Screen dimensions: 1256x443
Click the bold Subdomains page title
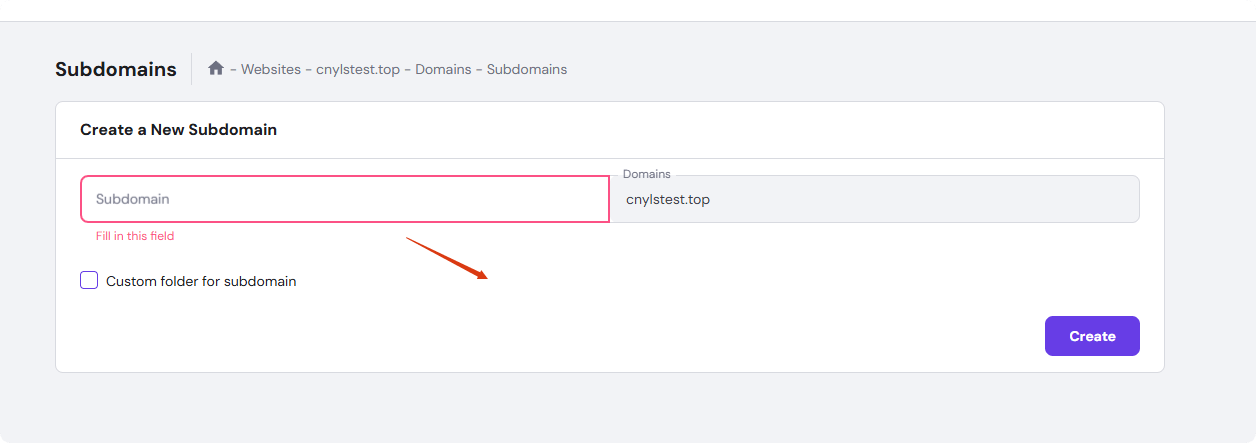point(116,69)
